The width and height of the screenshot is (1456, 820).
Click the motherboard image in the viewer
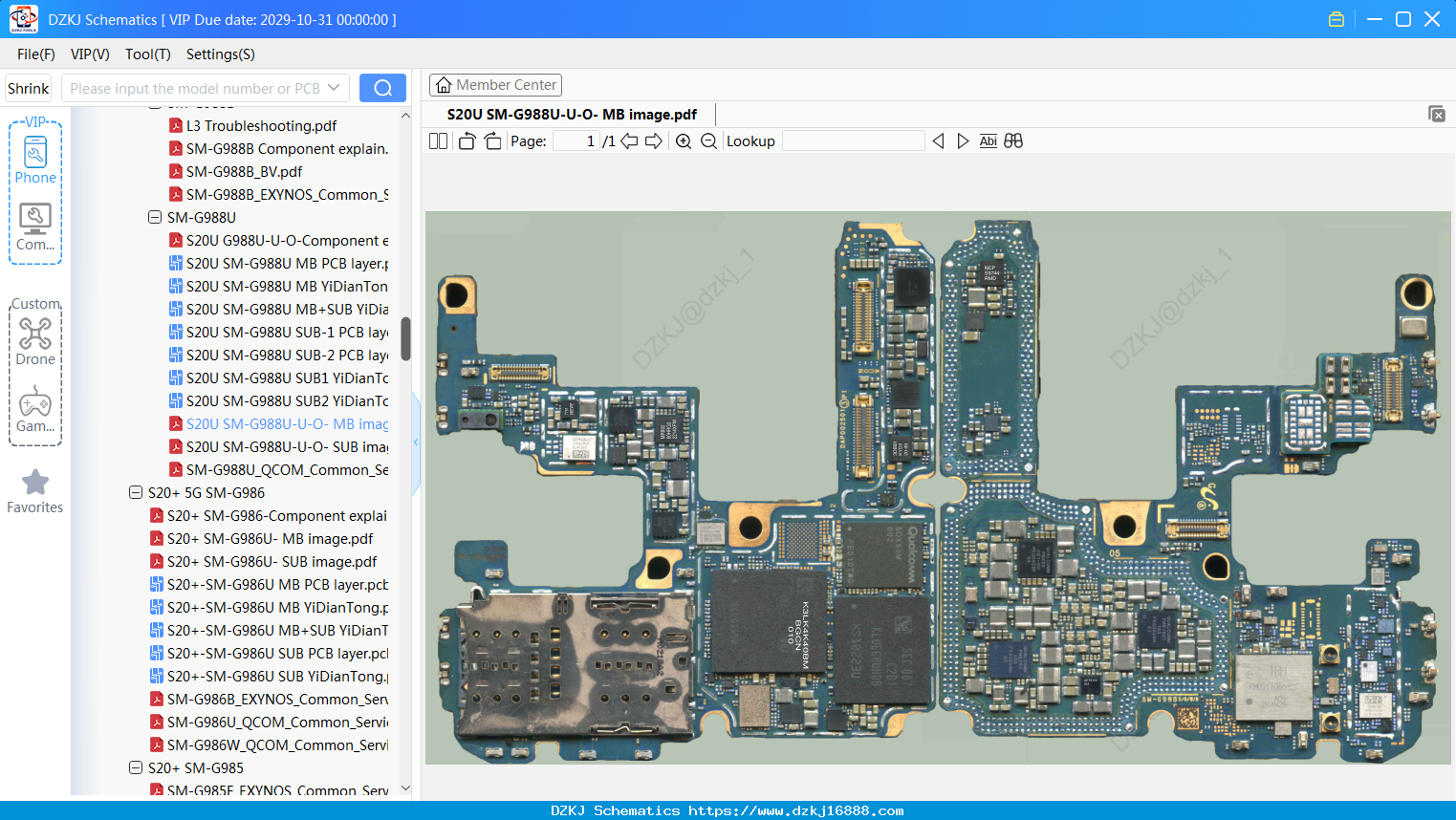click(x=938, y=487)
